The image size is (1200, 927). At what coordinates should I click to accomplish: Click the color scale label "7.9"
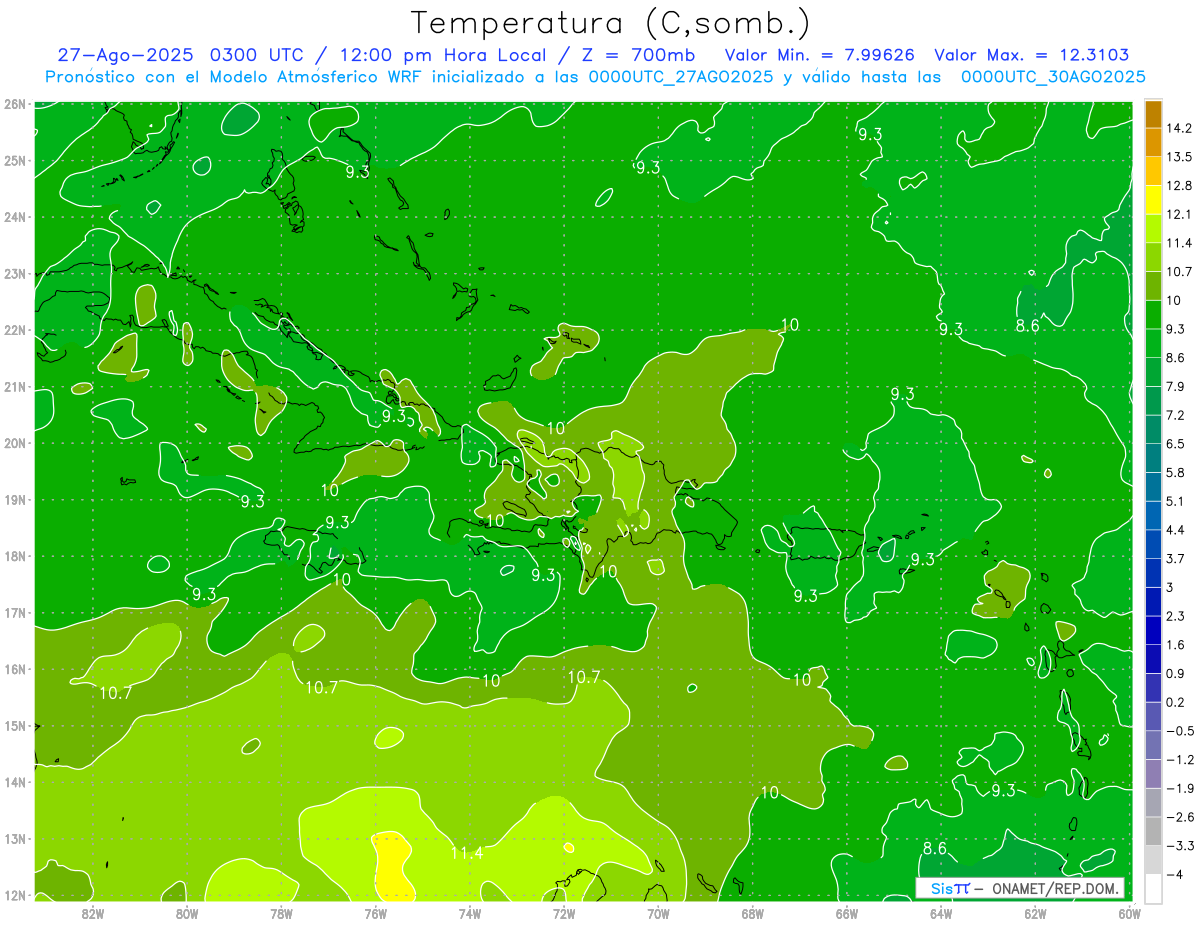pyautogui.click(x=1176, y=386)
